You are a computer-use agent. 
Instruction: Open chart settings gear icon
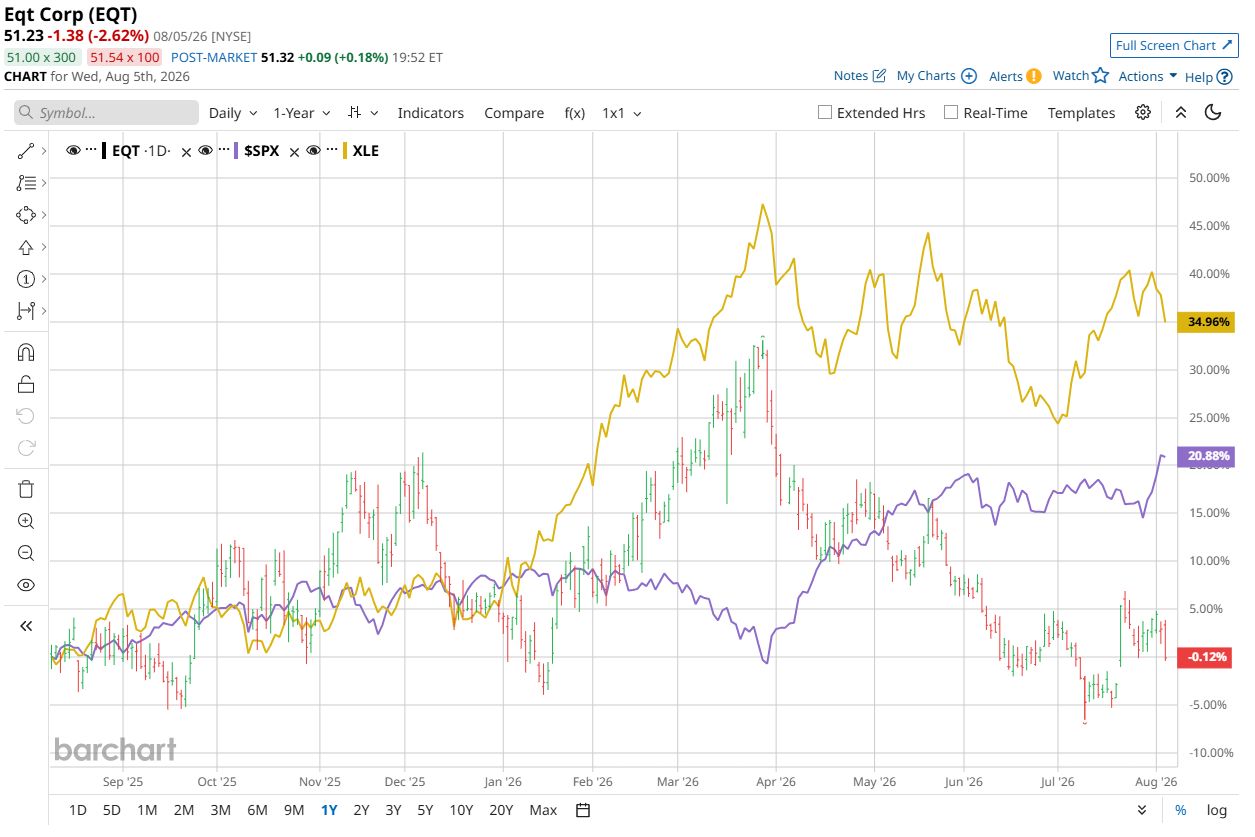pyautogui.click(x=1143, y=112)
